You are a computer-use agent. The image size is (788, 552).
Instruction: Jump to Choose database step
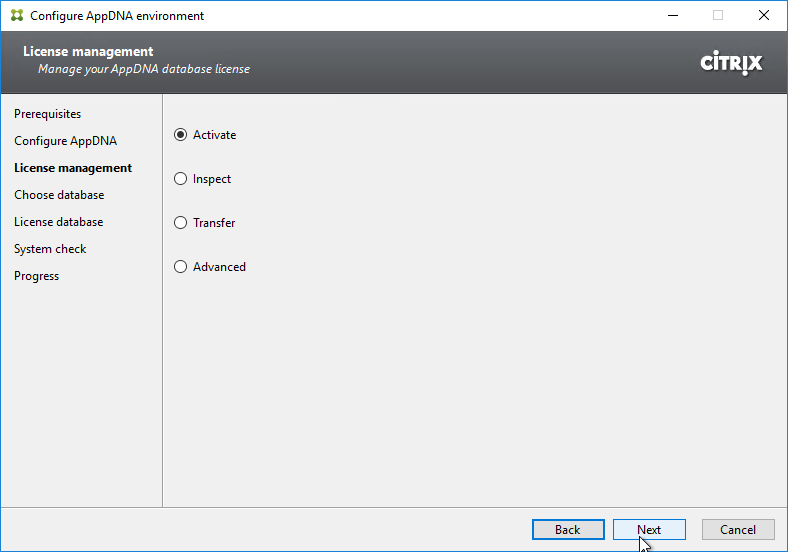pos(59,195)
